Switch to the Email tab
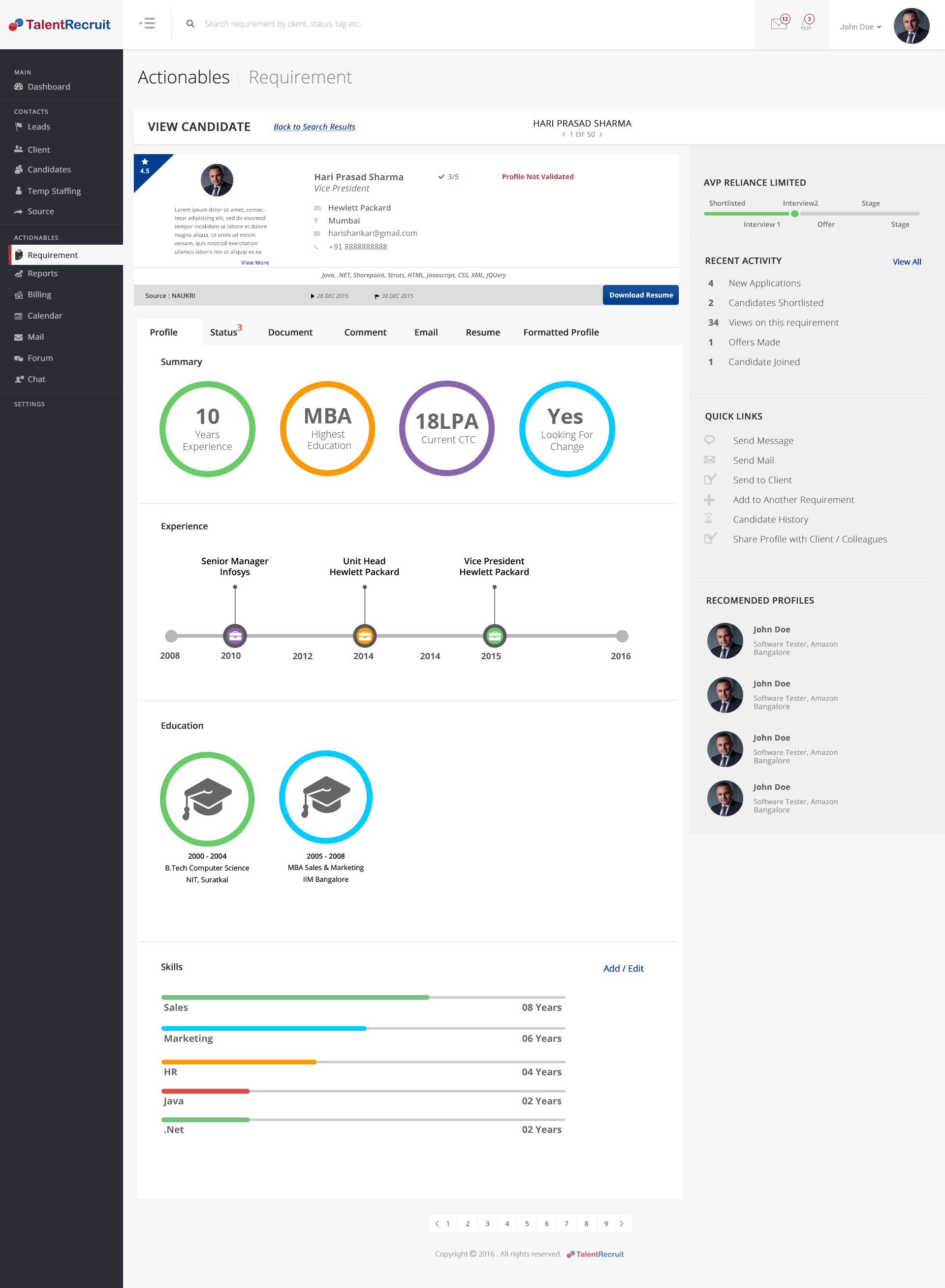Screen dimensions: 945x1288 [x=426, y=332]
